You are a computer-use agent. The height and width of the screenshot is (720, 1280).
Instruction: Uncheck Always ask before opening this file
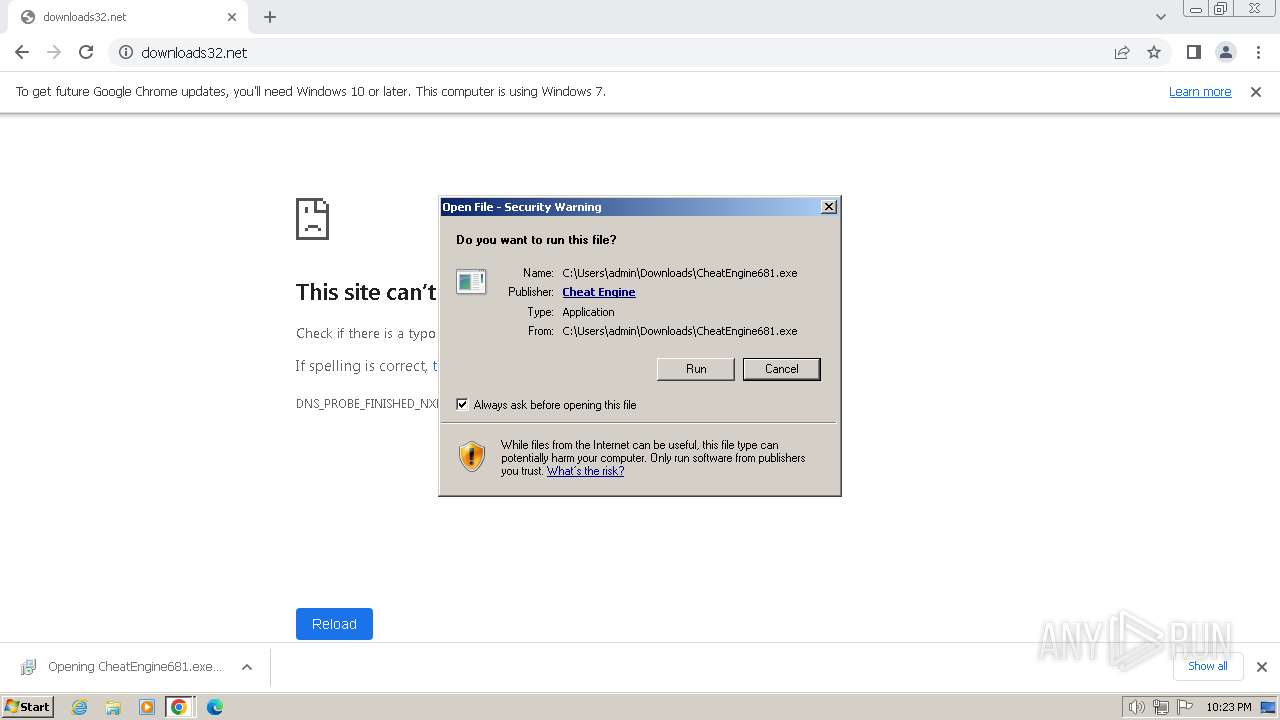coord(462,404)
